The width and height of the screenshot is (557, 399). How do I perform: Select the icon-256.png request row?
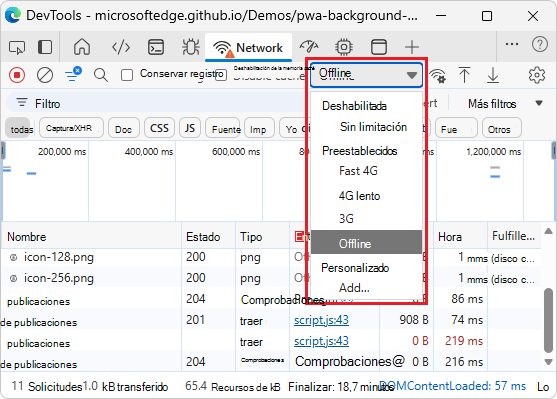pos(272,278)
